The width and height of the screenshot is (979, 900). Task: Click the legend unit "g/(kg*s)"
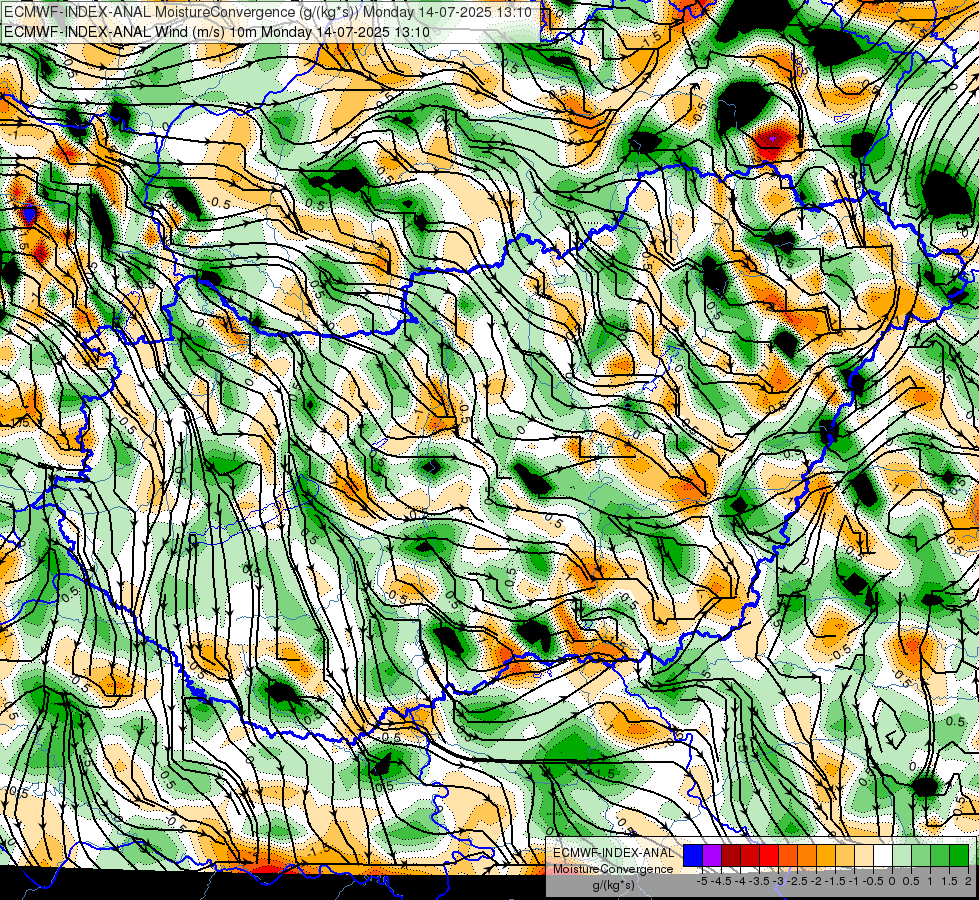pos(614,885)
